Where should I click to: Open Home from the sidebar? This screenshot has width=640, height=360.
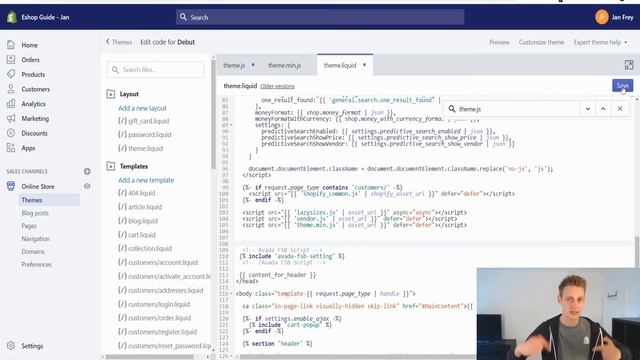coord(29,45)
